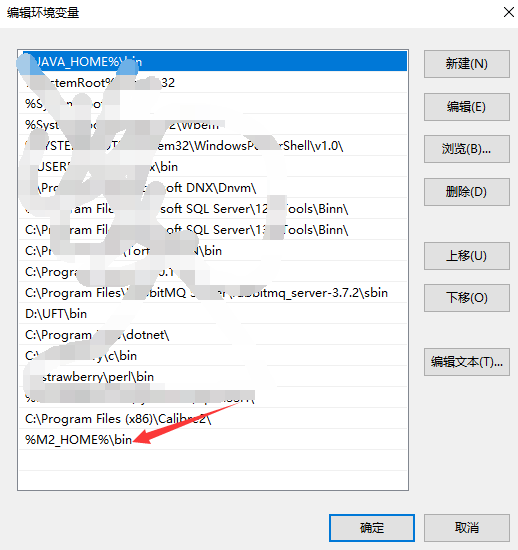The height and width of the screenshot is (550, 518).
Task: Move entry up with 上移(U)
Action: (466, 256)
